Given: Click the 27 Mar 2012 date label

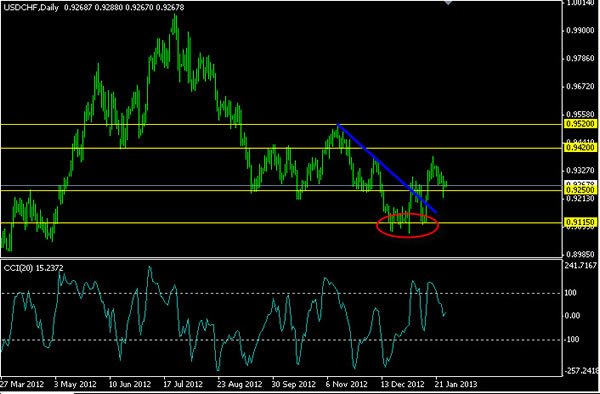Looking at the screenshot, I should click(x=22, y=384).
